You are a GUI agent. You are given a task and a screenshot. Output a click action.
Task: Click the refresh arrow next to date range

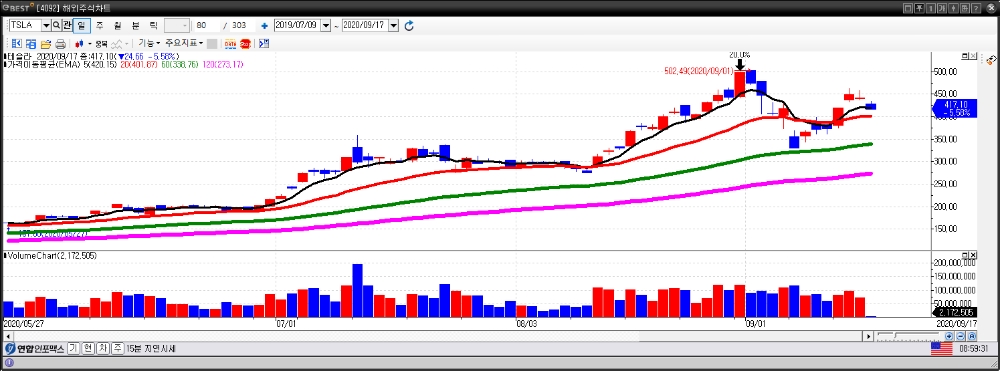pyautogui.click(x=409, y=25)
